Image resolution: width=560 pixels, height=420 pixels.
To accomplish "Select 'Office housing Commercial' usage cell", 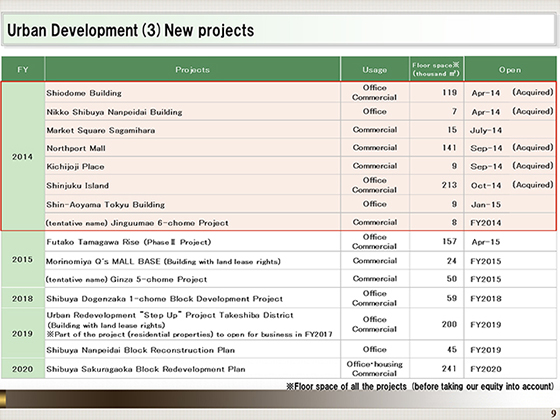I will (375, 369).
